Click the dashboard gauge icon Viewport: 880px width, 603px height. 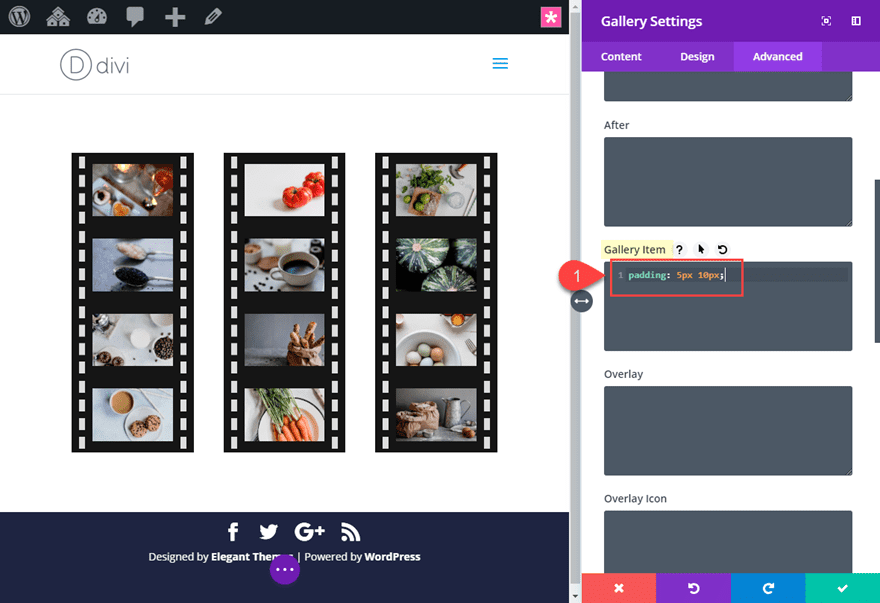pyautogui.click(x=97, y=17)
